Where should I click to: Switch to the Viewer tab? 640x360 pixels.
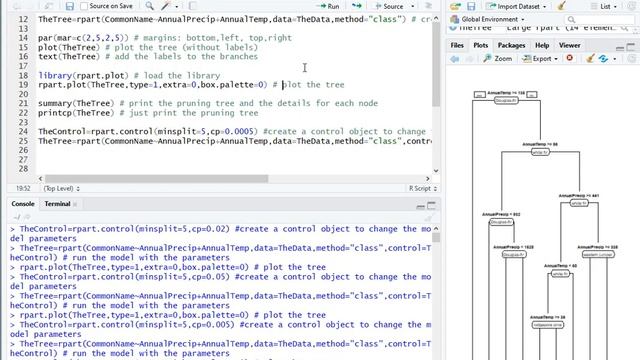click(569, 45)
